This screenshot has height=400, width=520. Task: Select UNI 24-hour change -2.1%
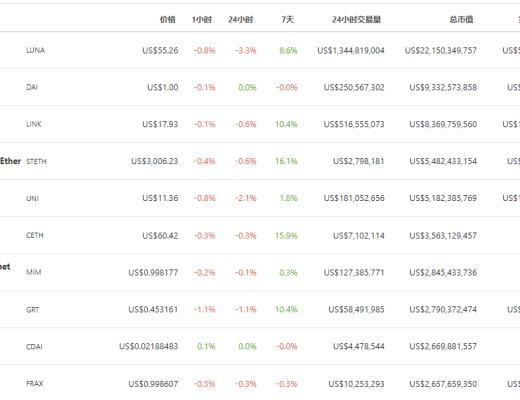pos(246,198)
